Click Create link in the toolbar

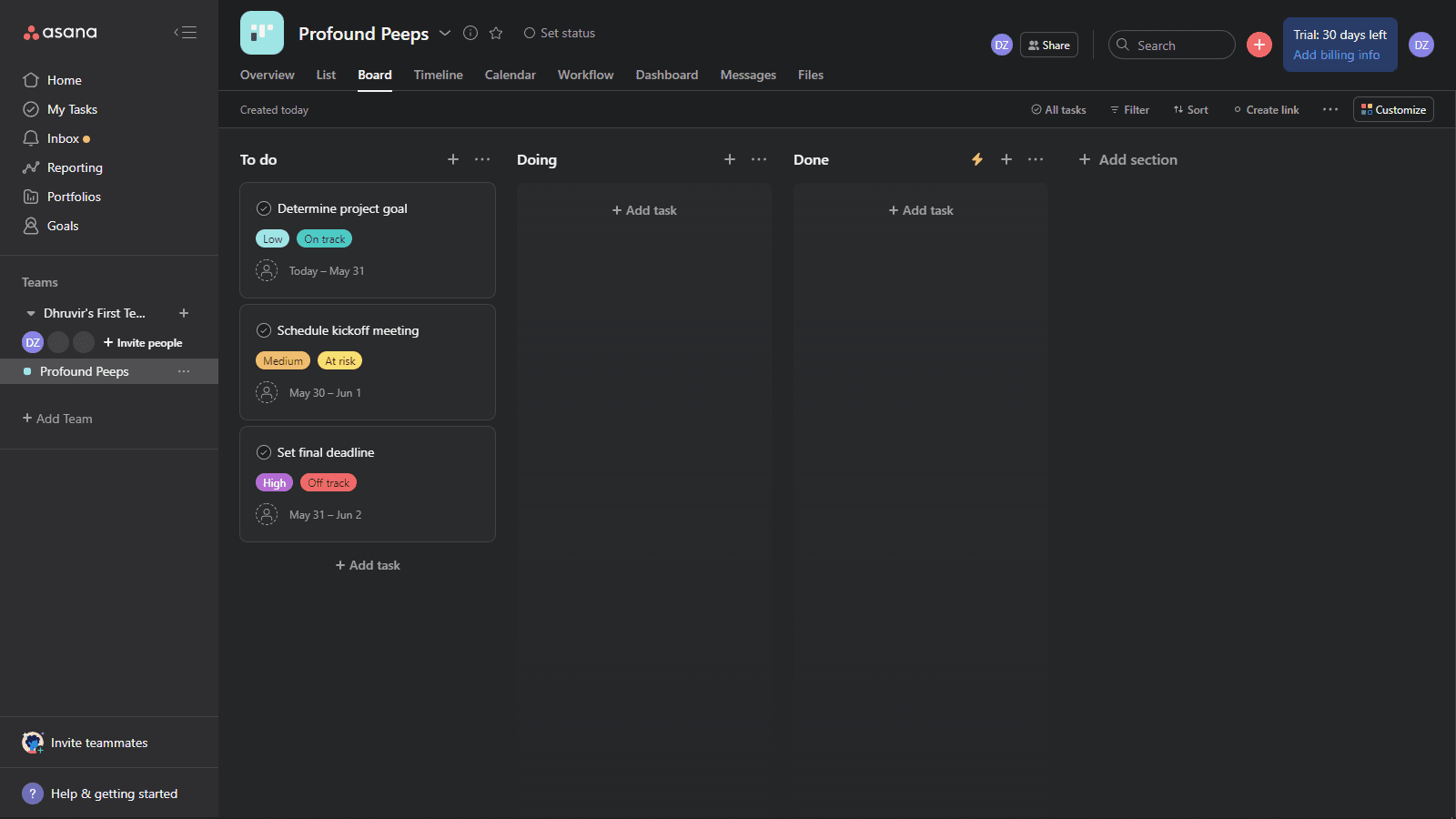(x=1266, y=109)
